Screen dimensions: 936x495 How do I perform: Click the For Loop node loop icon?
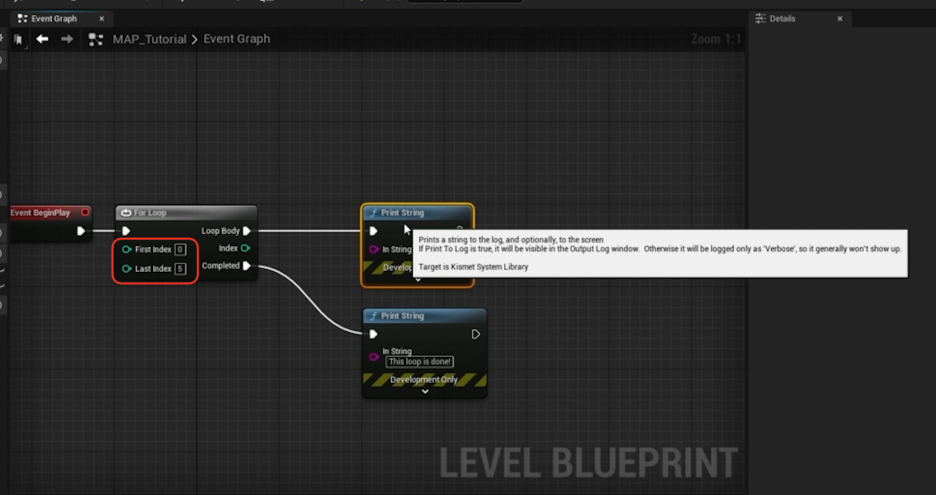click(126, 213)
